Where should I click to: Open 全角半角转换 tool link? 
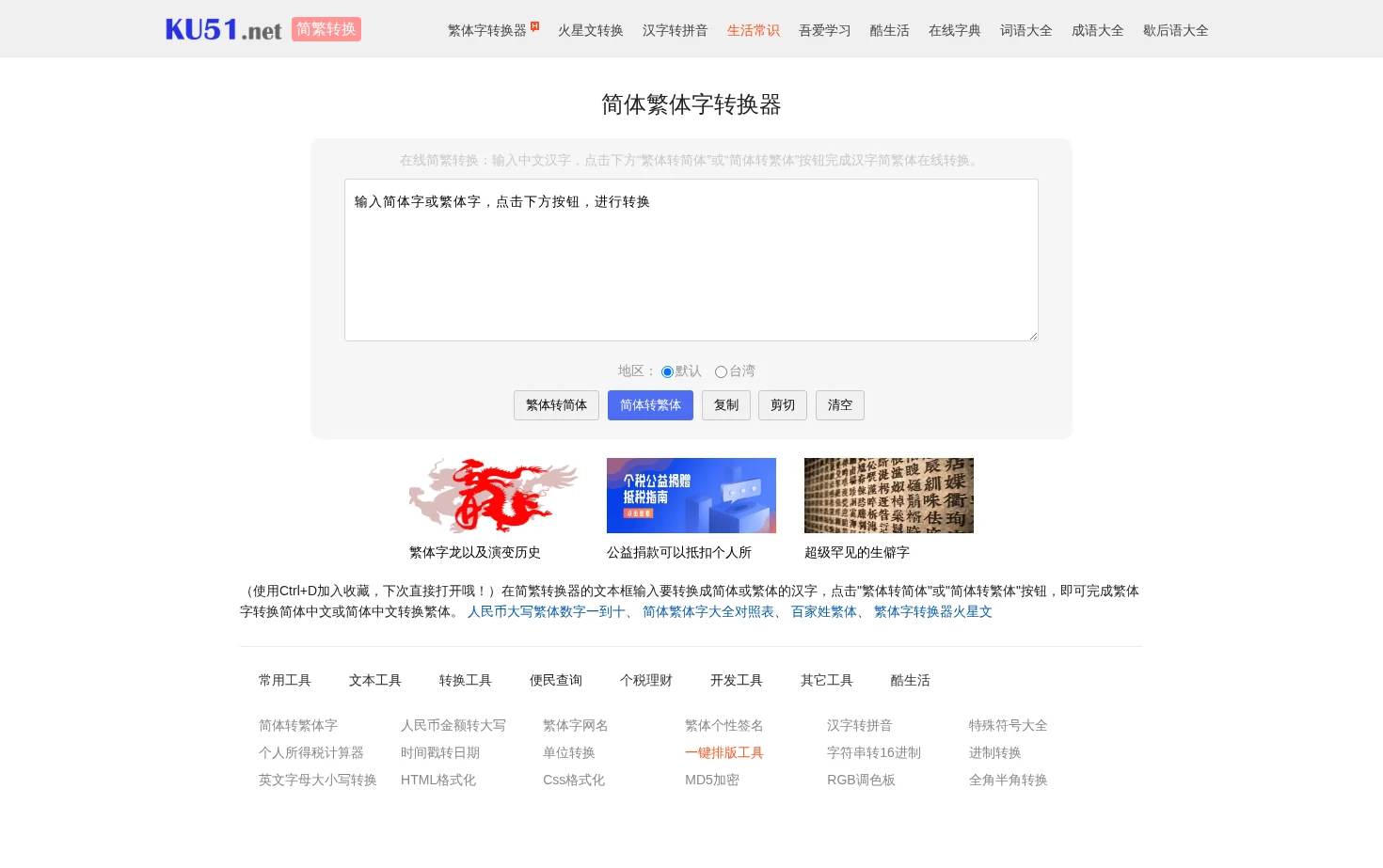(1009, 780)
